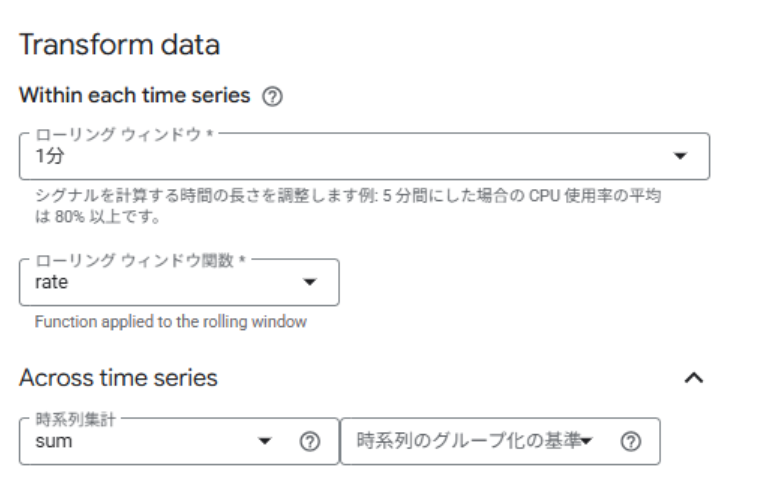Click help icon next to 時系列のグループ化の基準
This screenshot has width=767, height=492.
630,441
